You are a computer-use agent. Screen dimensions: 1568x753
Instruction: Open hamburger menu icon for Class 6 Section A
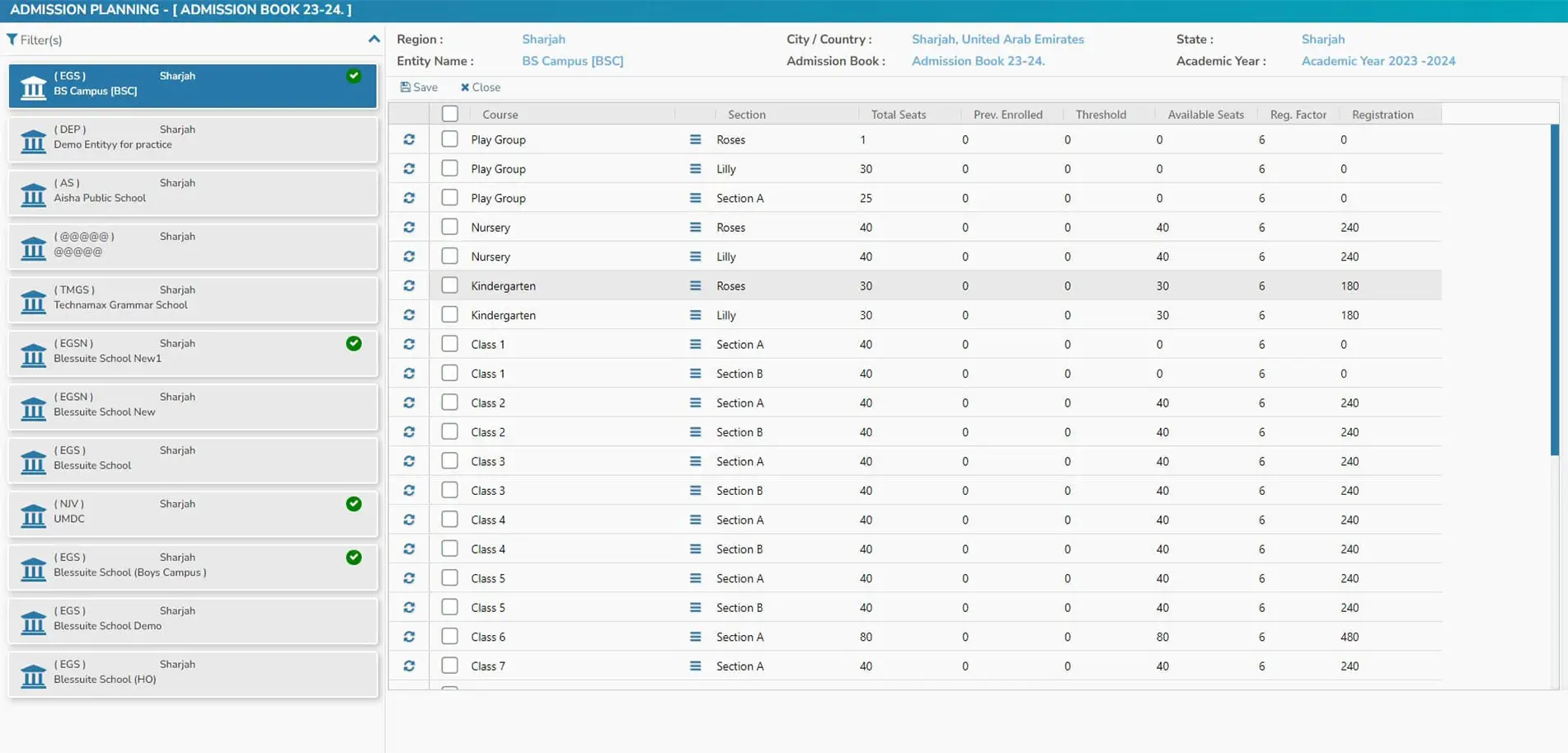click(695, 637)
